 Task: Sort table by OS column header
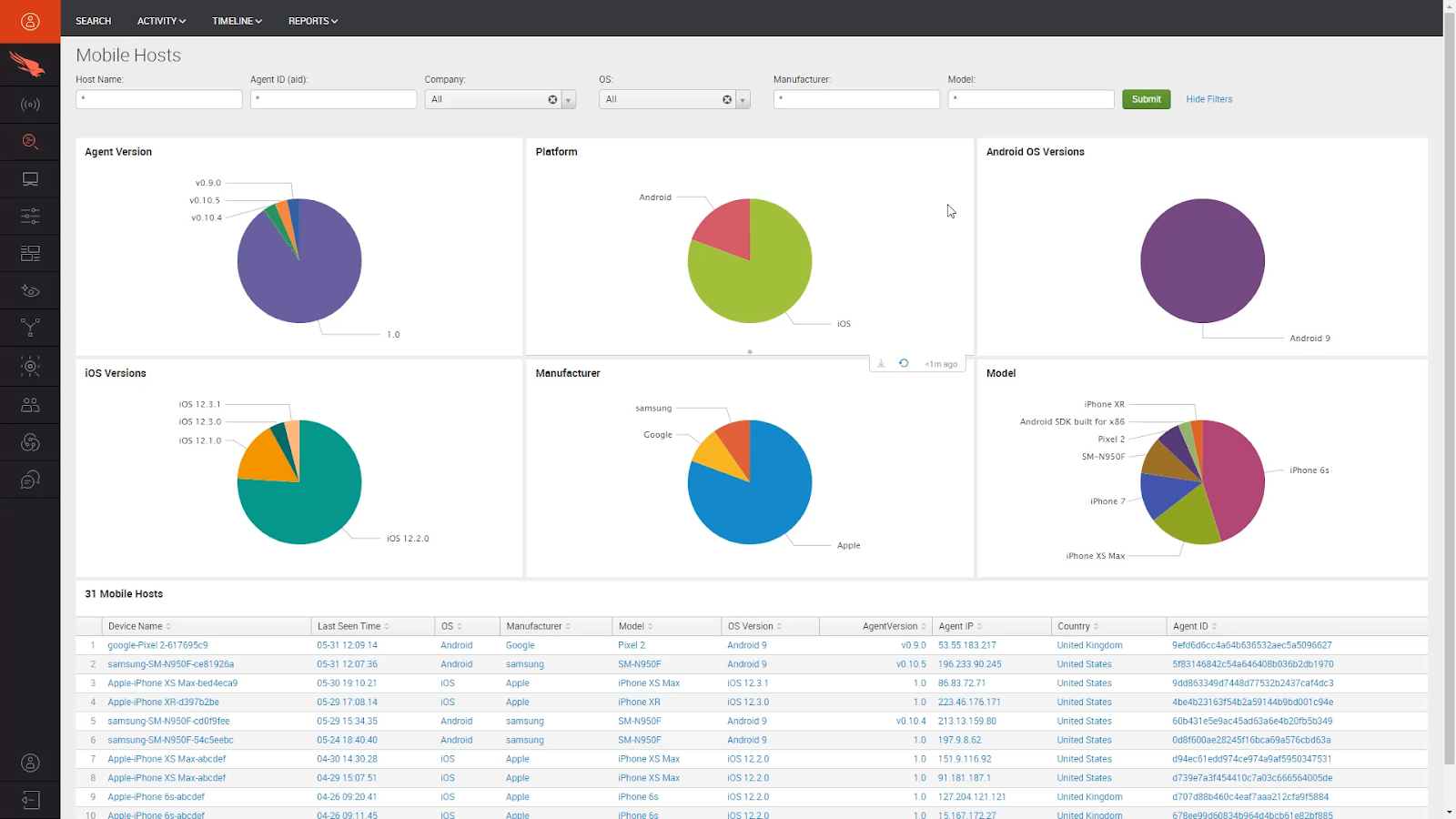tap(451, 626)
